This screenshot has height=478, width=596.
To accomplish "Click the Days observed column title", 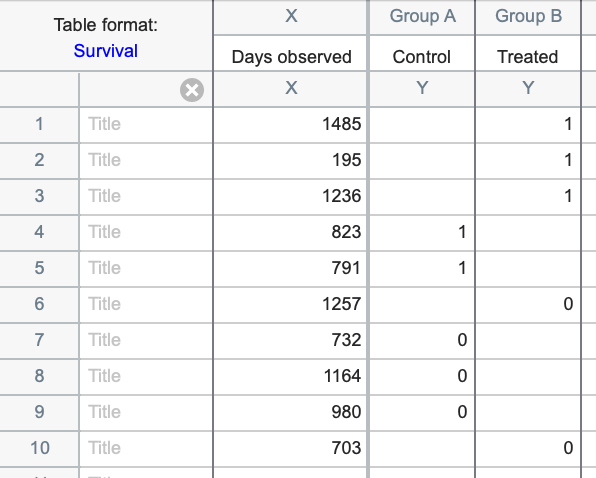I will tap(291, 57).
